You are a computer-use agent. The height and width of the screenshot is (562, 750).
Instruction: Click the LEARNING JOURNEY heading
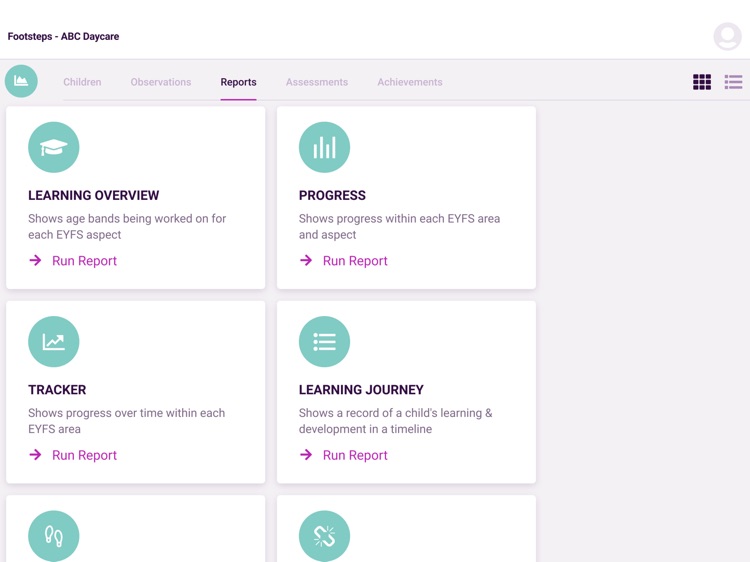pos(361,389)
